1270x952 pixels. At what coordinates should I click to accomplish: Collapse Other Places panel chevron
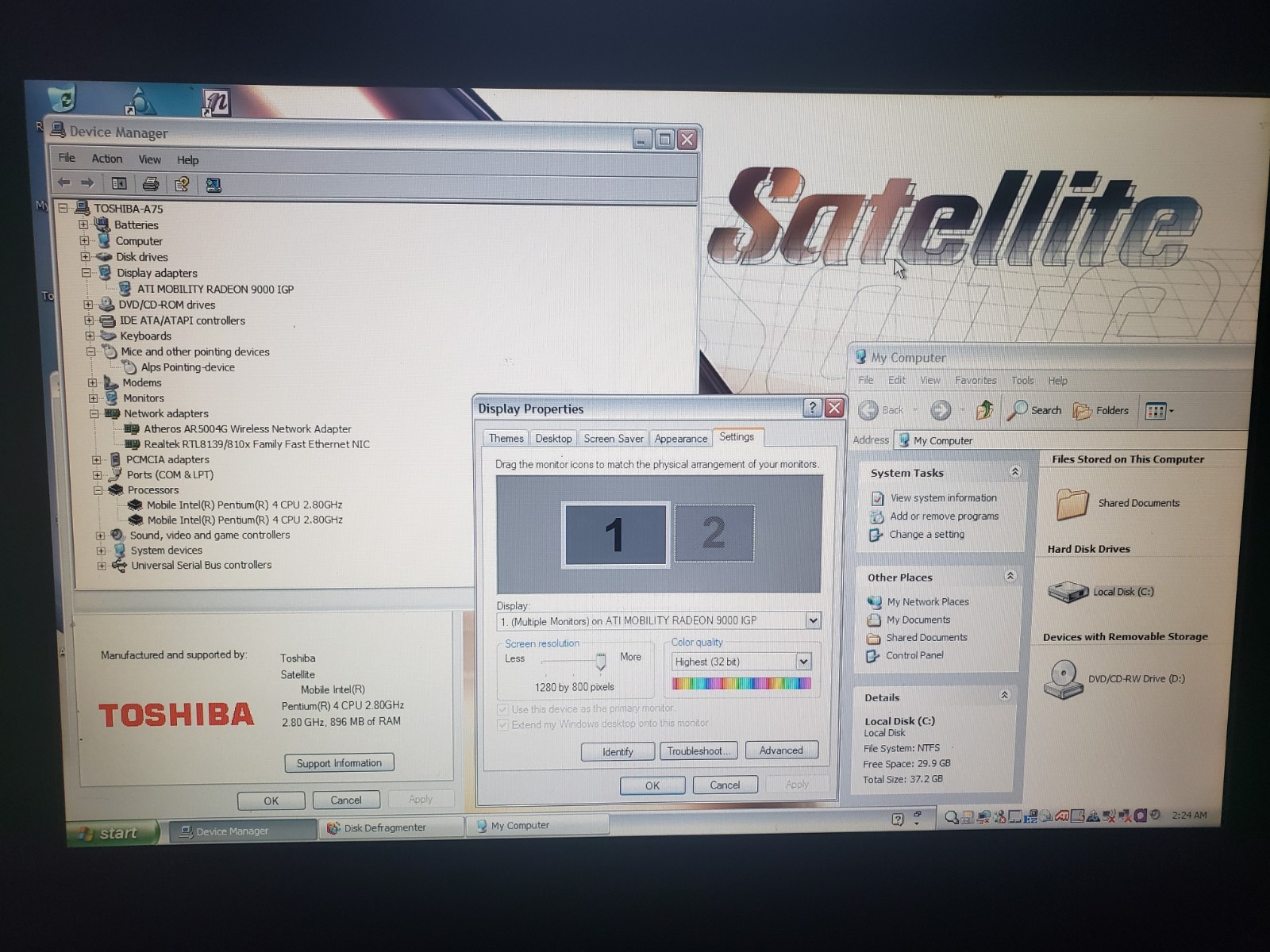point(1010,576)
